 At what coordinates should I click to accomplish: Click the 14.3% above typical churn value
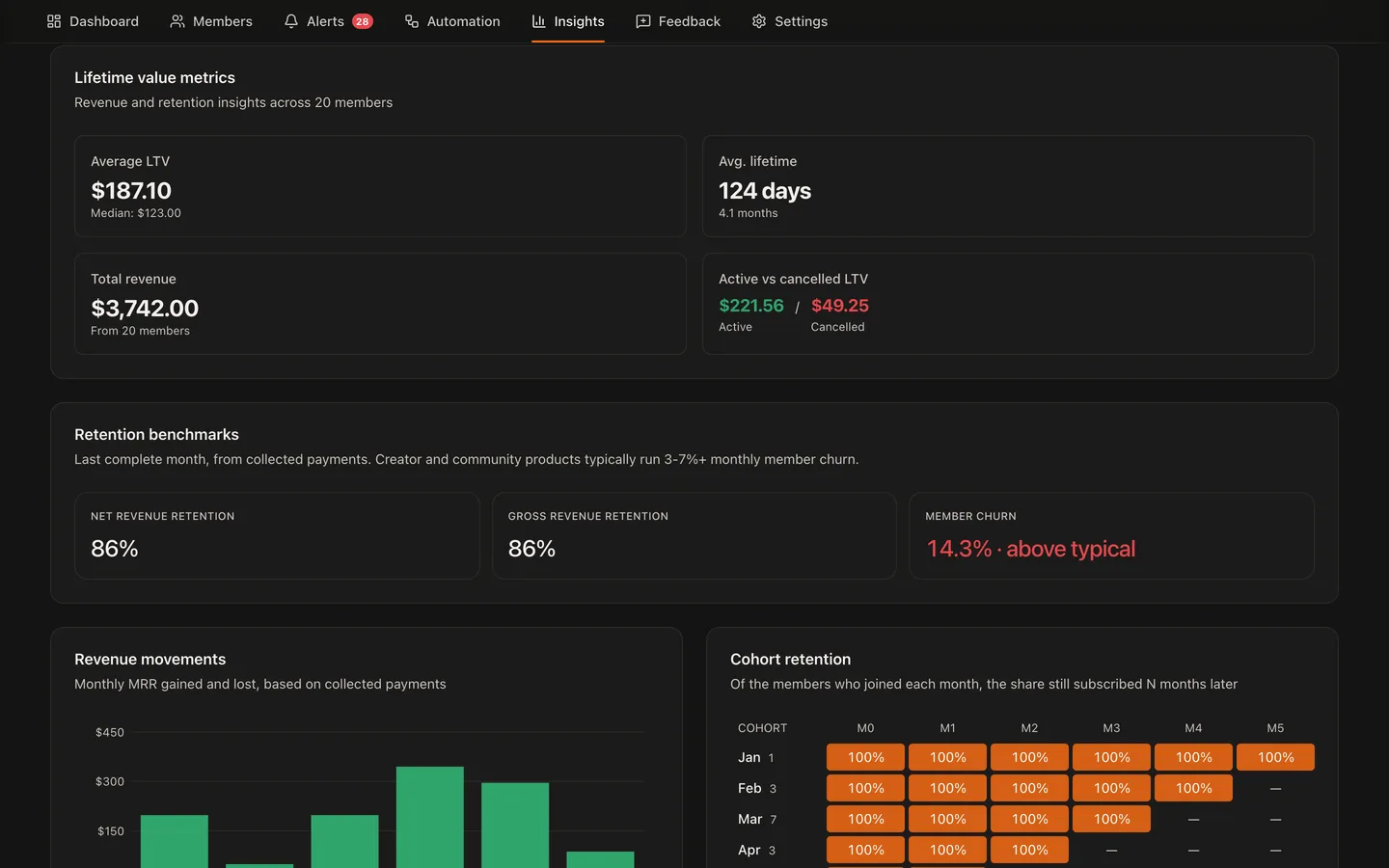(x=1031, y=549)
